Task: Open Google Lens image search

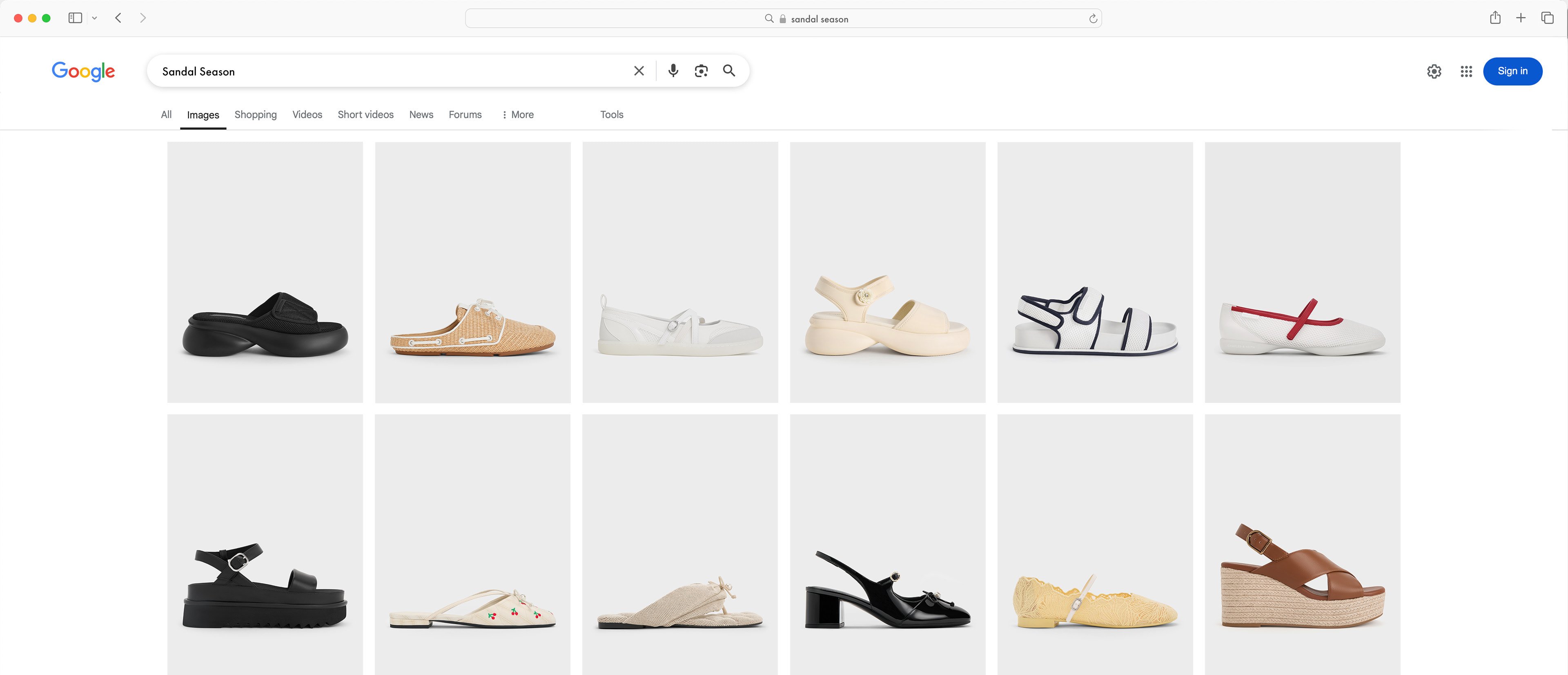Action: (x=701, y=71)
